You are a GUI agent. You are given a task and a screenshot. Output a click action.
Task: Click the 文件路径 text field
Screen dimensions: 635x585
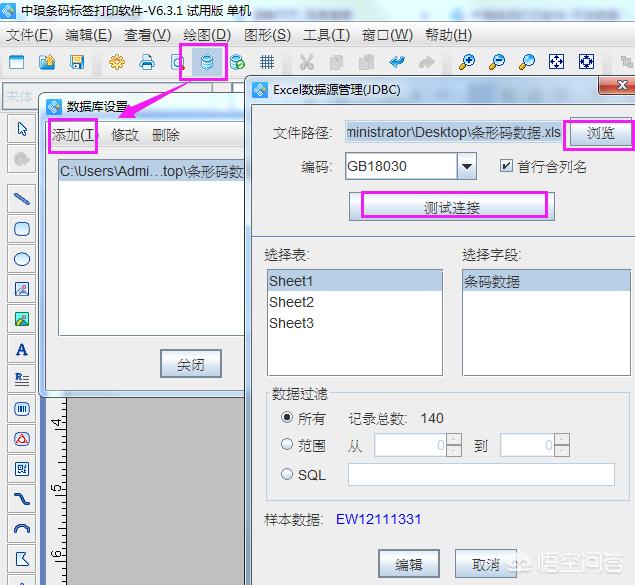[x=454, y=132]
